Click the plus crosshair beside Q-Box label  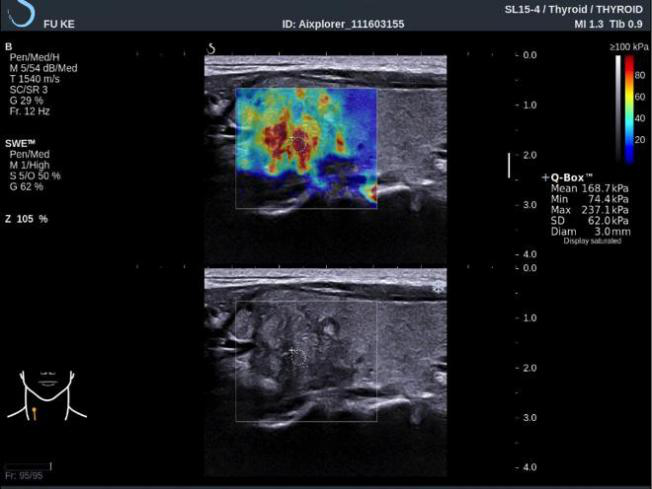pyautogui.click(x=545, y=177)
